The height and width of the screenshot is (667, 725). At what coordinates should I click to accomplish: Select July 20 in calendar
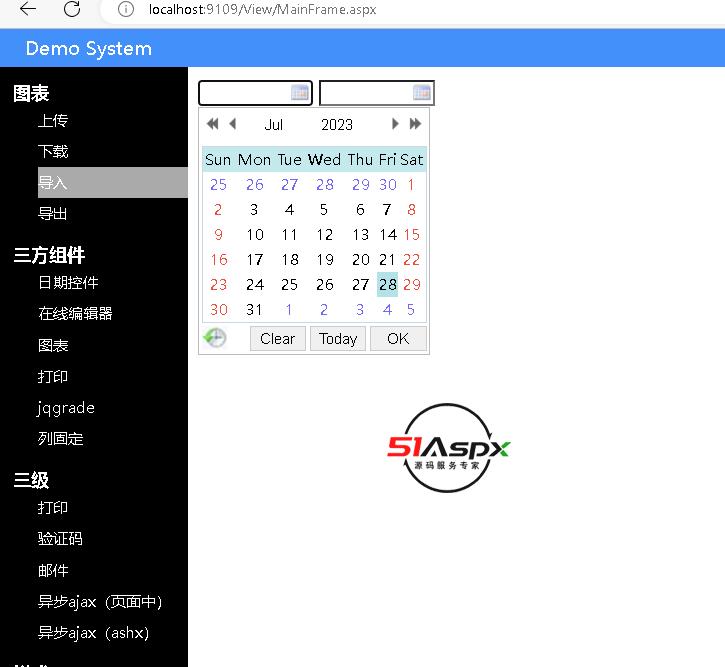tap(361, 259)
